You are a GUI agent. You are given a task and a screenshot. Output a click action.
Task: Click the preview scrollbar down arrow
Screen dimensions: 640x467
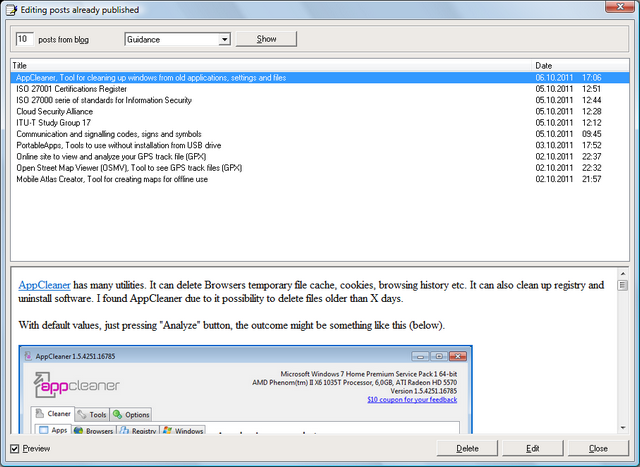tap(623, 428)
